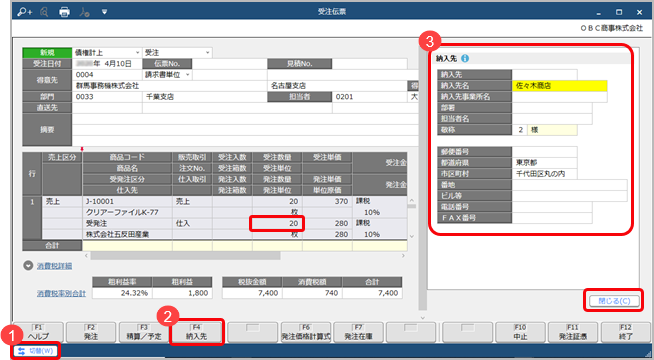Click the 受発注 cell in row 1

pos(127,224)
